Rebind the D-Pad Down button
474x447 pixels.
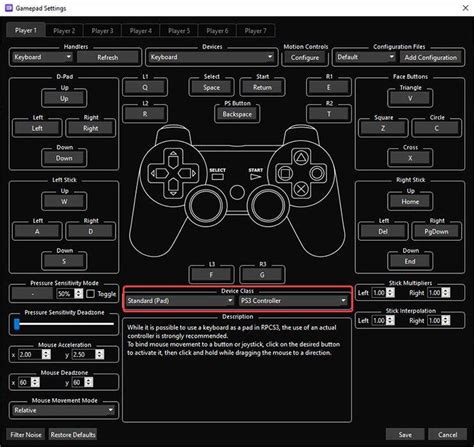point(64,158)
